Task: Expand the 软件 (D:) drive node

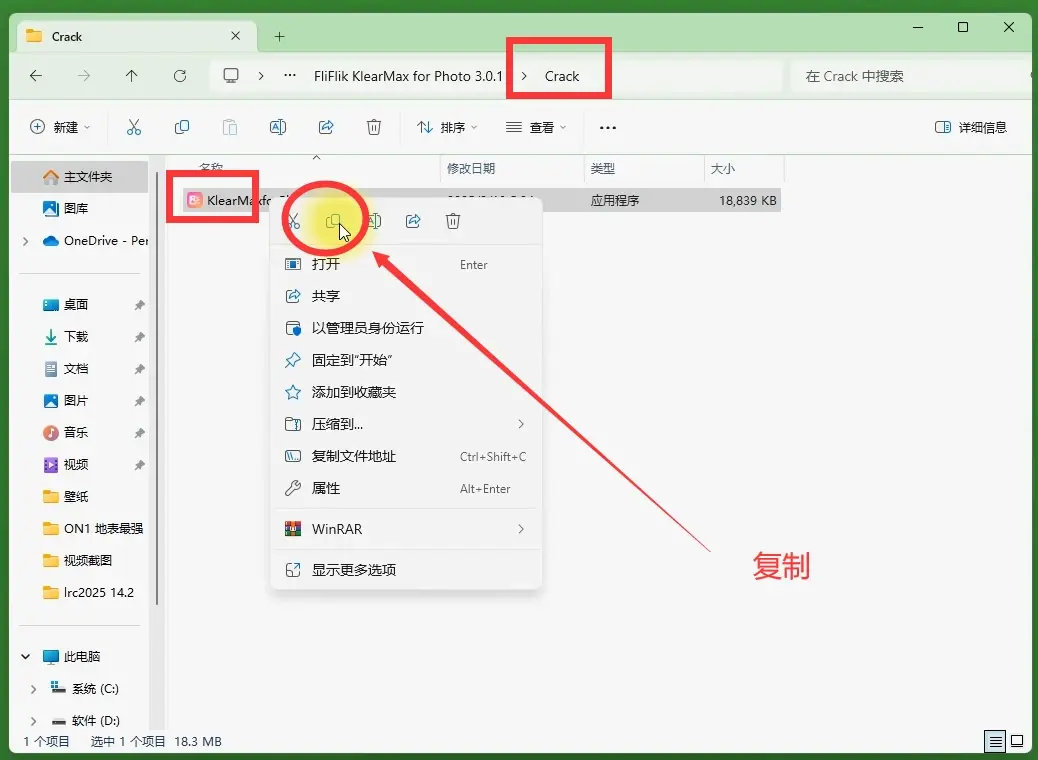Action: pos(33,721)
